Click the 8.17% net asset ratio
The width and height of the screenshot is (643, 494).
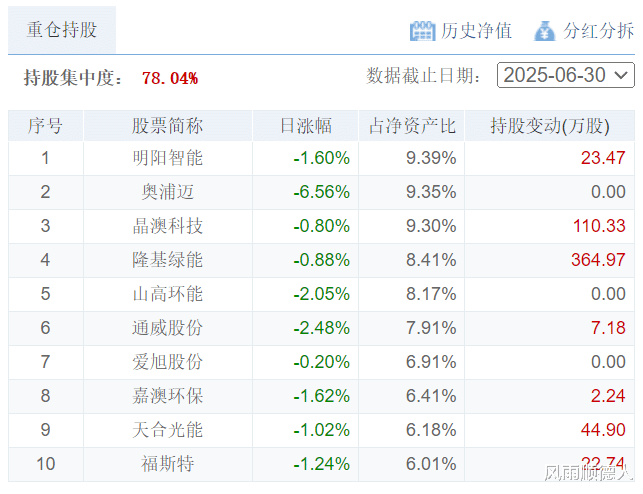pyautogui.click(x=431, y=294)
